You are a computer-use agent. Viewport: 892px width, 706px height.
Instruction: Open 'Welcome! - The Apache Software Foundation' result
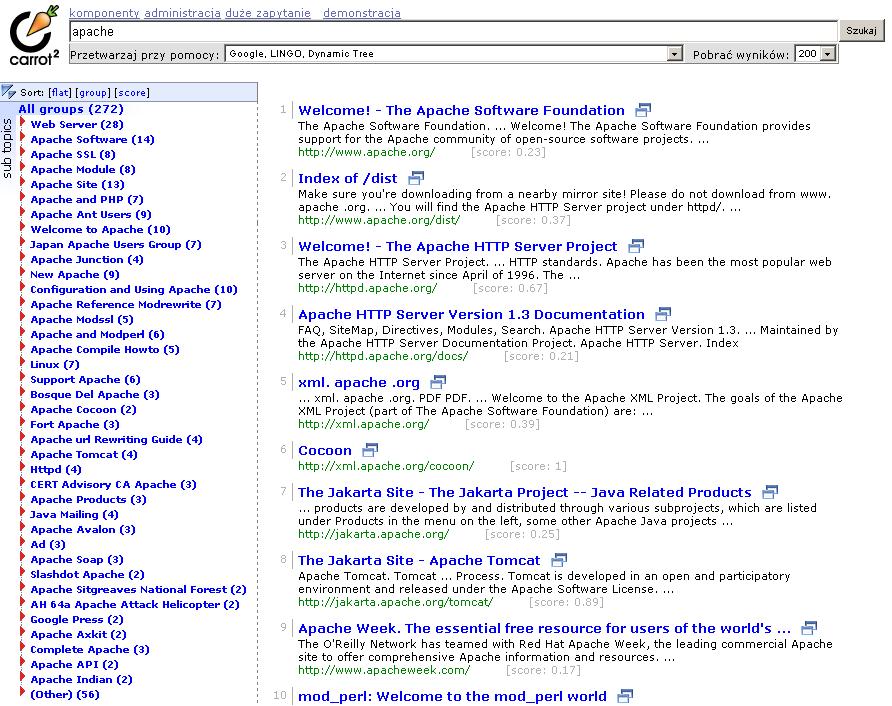coord(461,110)
